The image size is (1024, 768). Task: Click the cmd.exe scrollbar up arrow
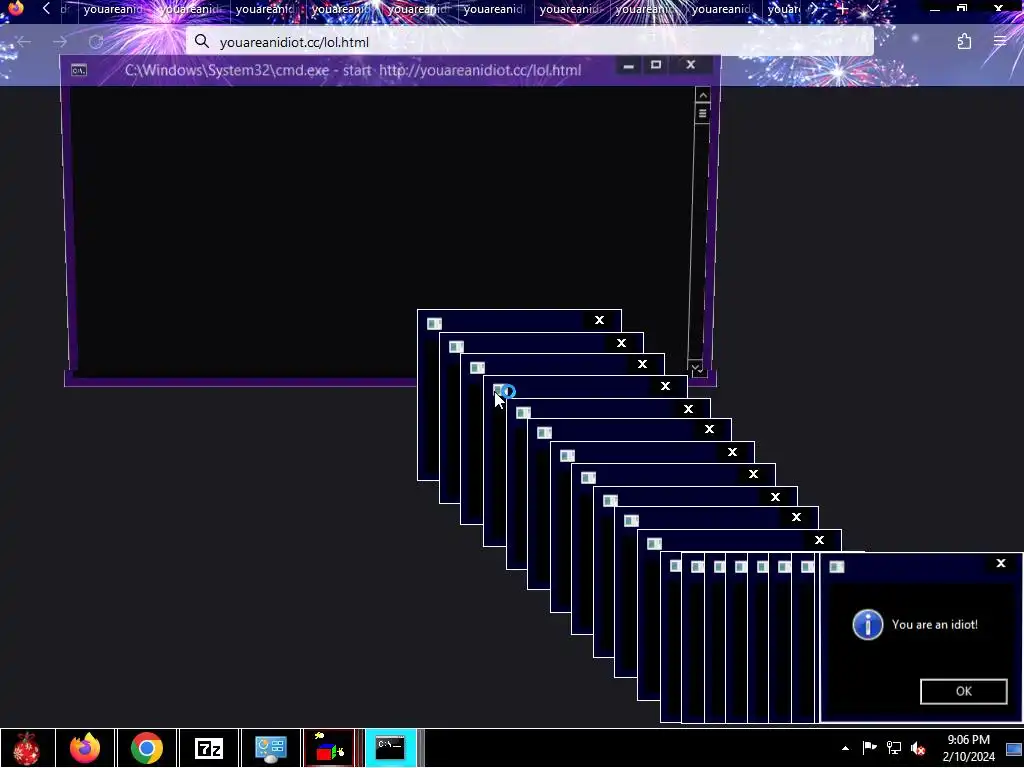703,95
